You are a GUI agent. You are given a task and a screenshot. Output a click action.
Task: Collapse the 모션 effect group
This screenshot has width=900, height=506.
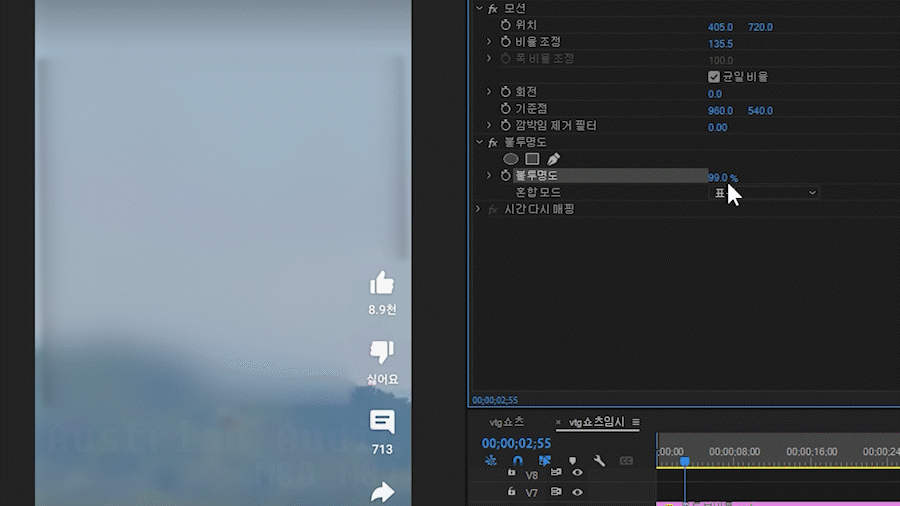(479, 8)
